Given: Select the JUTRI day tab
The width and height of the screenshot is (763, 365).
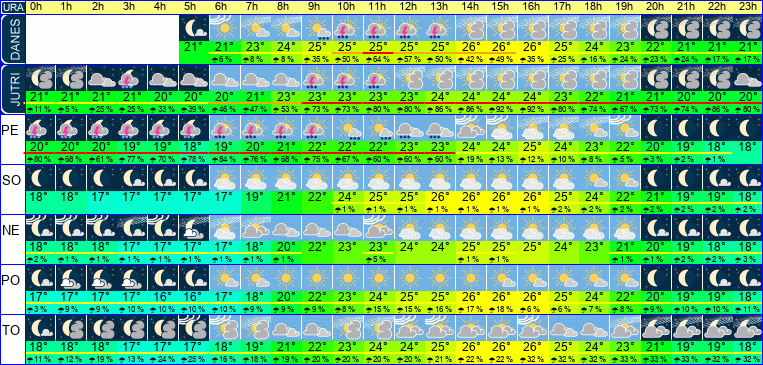Looking at the screenshot, I should pos(13,90).
